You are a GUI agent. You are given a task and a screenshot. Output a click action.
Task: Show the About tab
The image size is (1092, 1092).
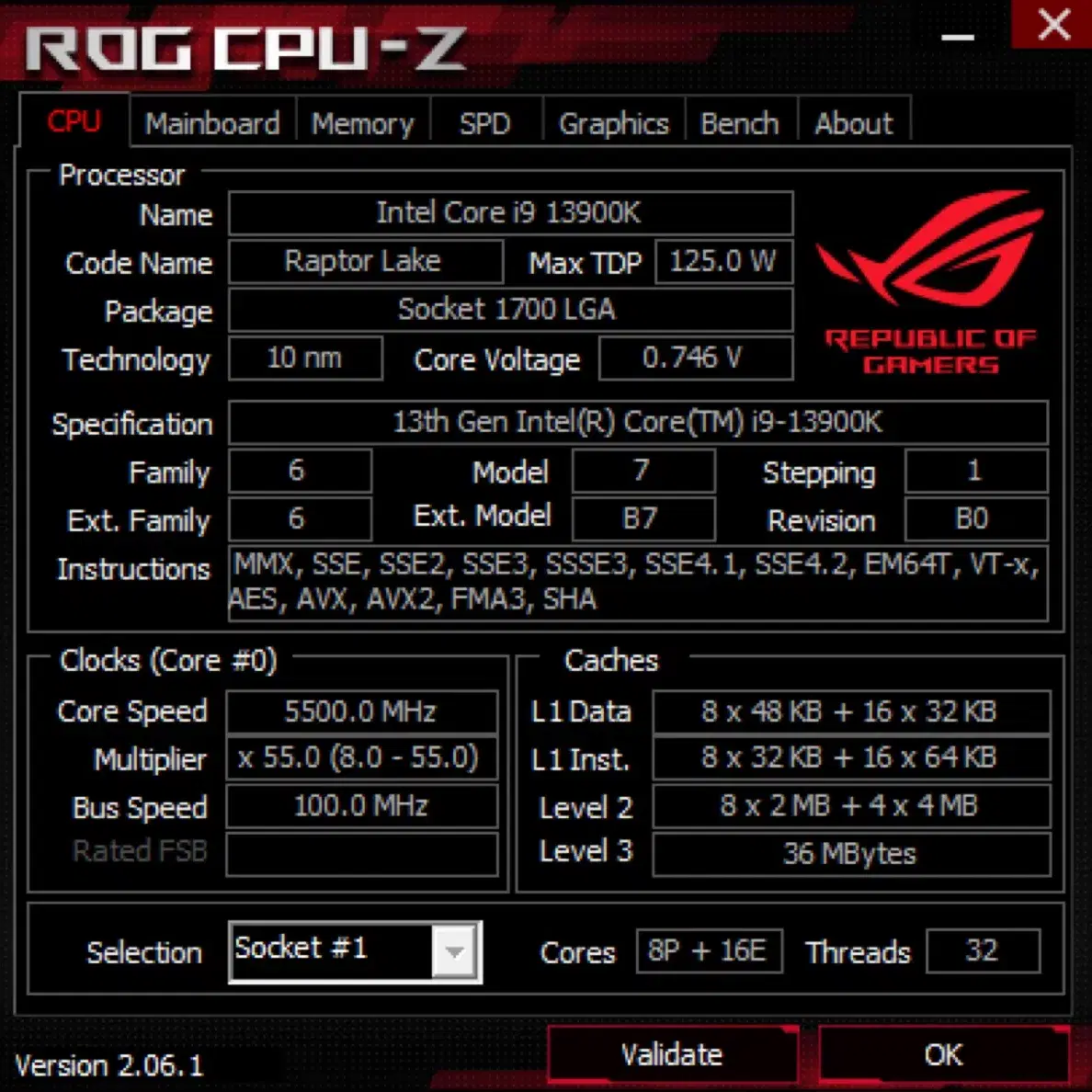854,123
